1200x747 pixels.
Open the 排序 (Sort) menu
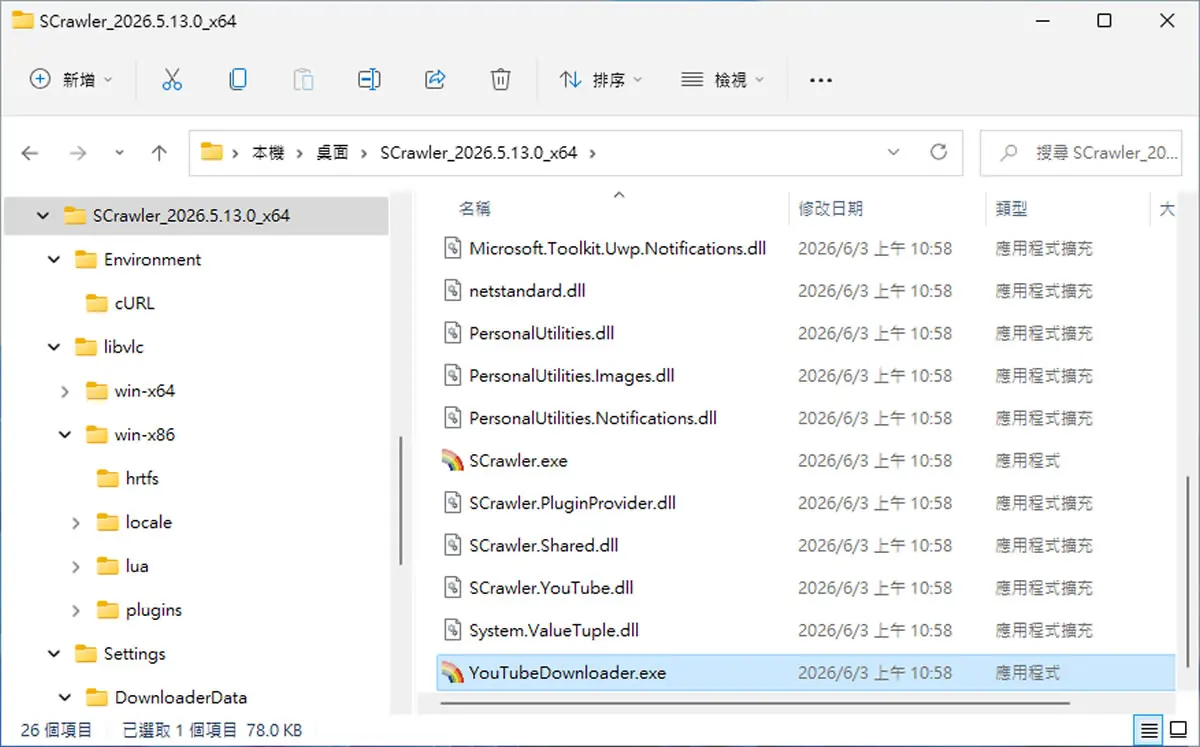(601, 80)
